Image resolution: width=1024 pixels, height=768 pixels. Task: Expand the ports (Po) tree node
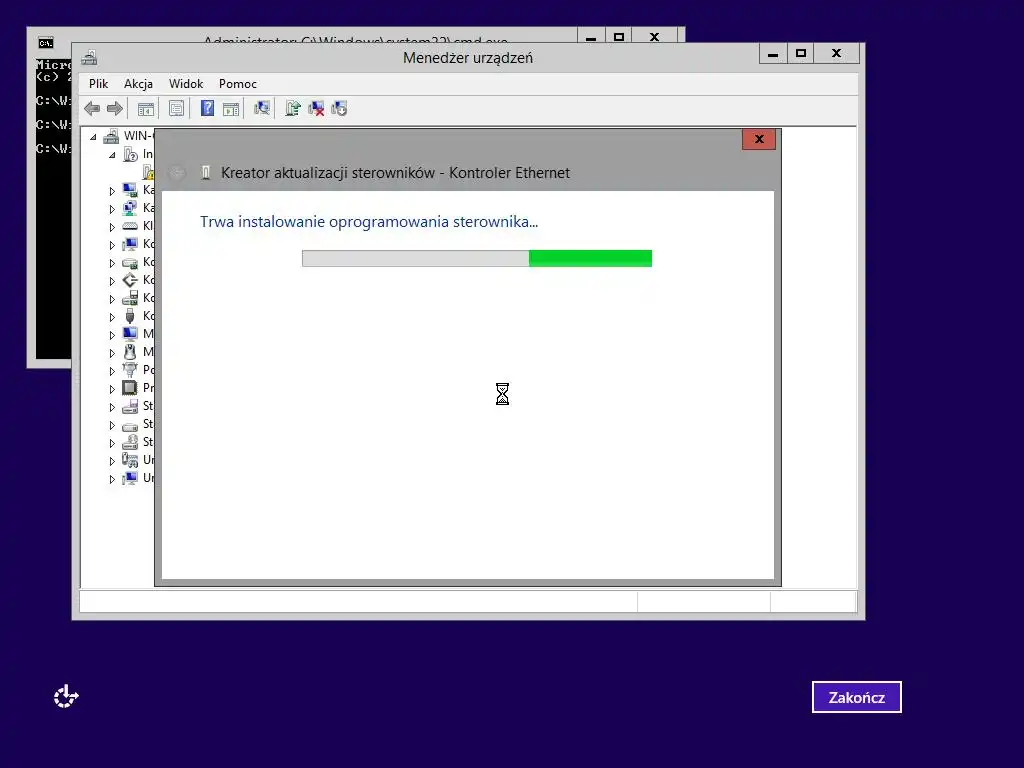(x=112, y=371)
